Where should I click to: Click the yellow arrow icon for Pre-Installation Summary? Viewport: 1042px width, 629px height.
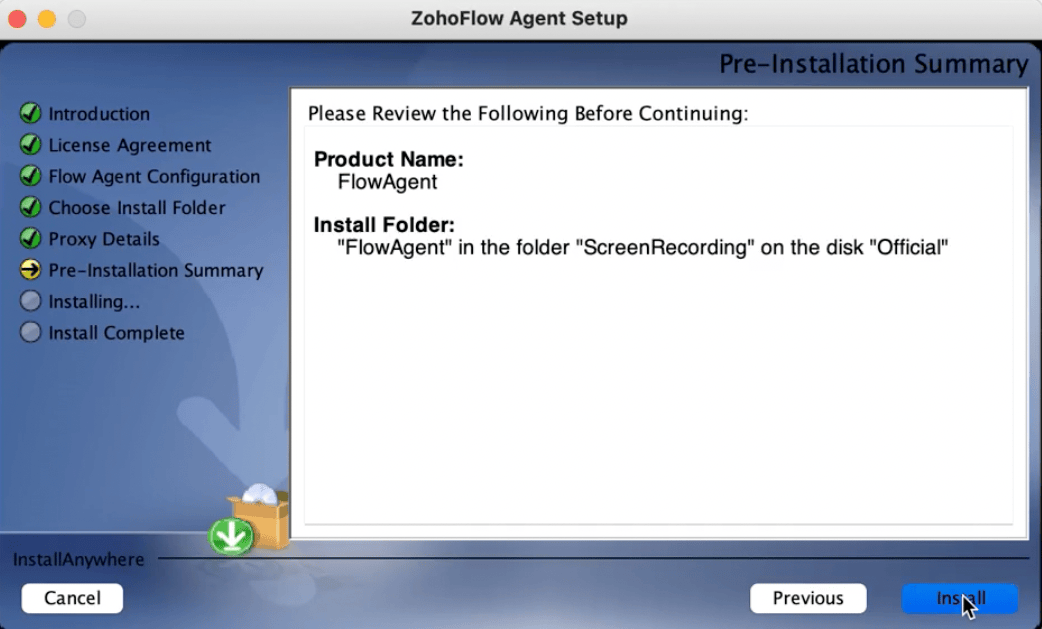(x=31, y=270)
